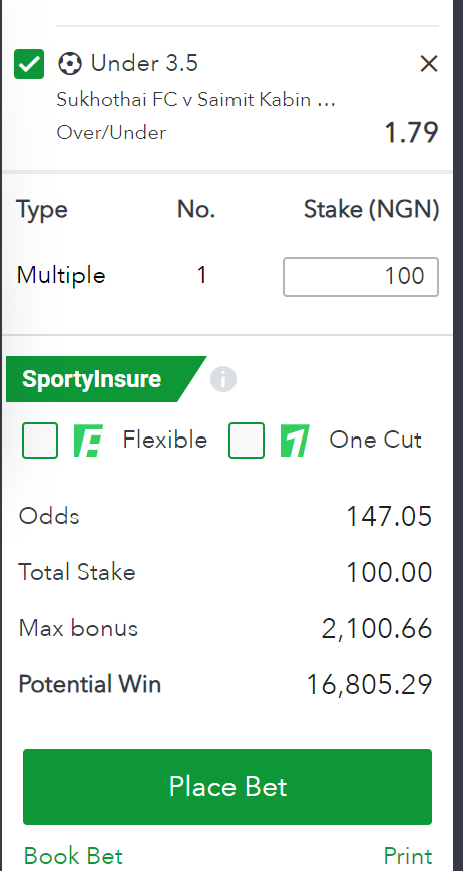
Task: Enable the Flexible insurance checkbox
Action: 40,440
